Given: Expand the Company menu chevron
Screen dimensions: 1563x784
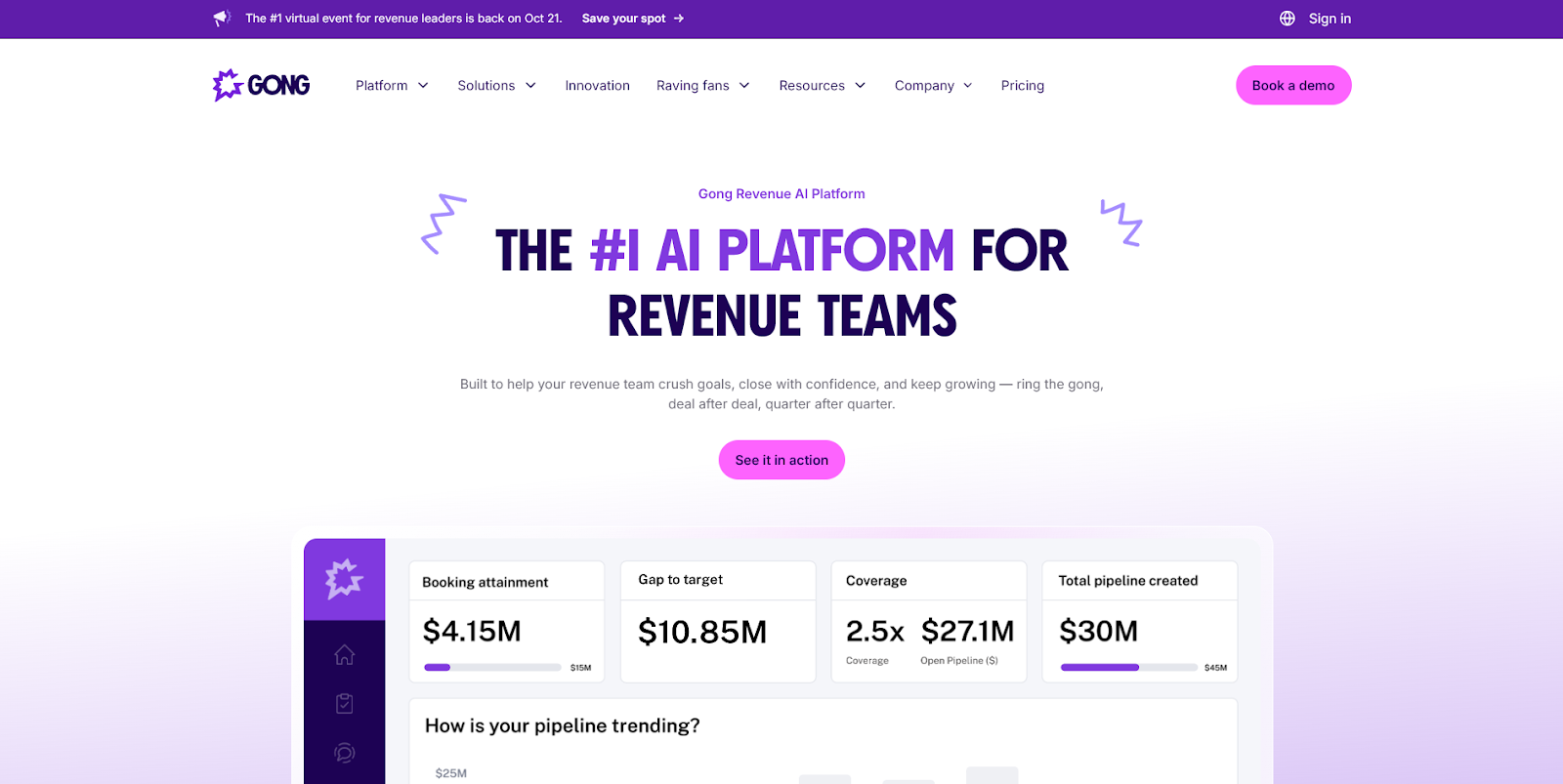Looking at the screenshot, I should (968, 86).
